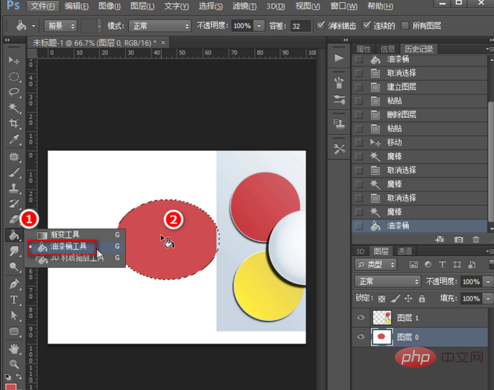Open the collapsed Clone Source panel icon
494x390 pixels.
point(339,124)
